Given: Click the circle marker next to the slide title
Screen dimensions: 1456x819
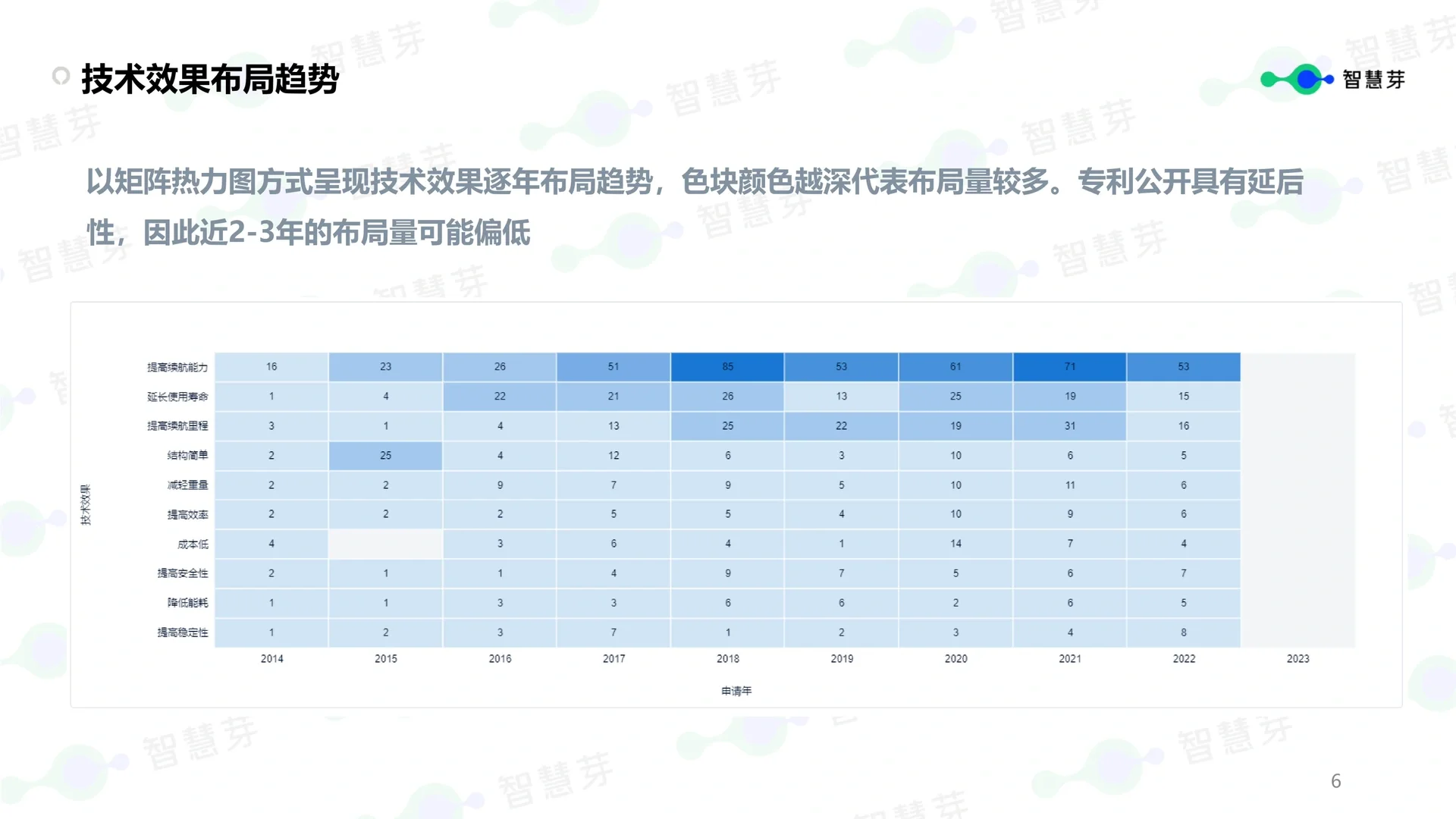Looking at the screenshot, I should click(62, 75).
